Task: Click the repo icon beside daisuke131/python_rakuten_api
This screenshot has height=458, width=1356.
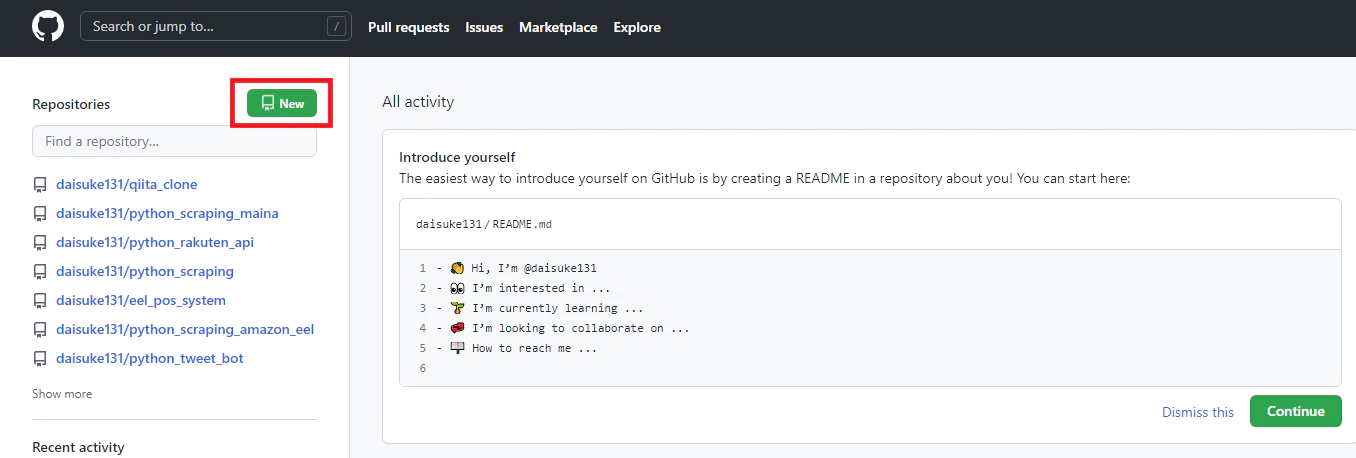Action: pyautogui.click(x=40, y=243)
